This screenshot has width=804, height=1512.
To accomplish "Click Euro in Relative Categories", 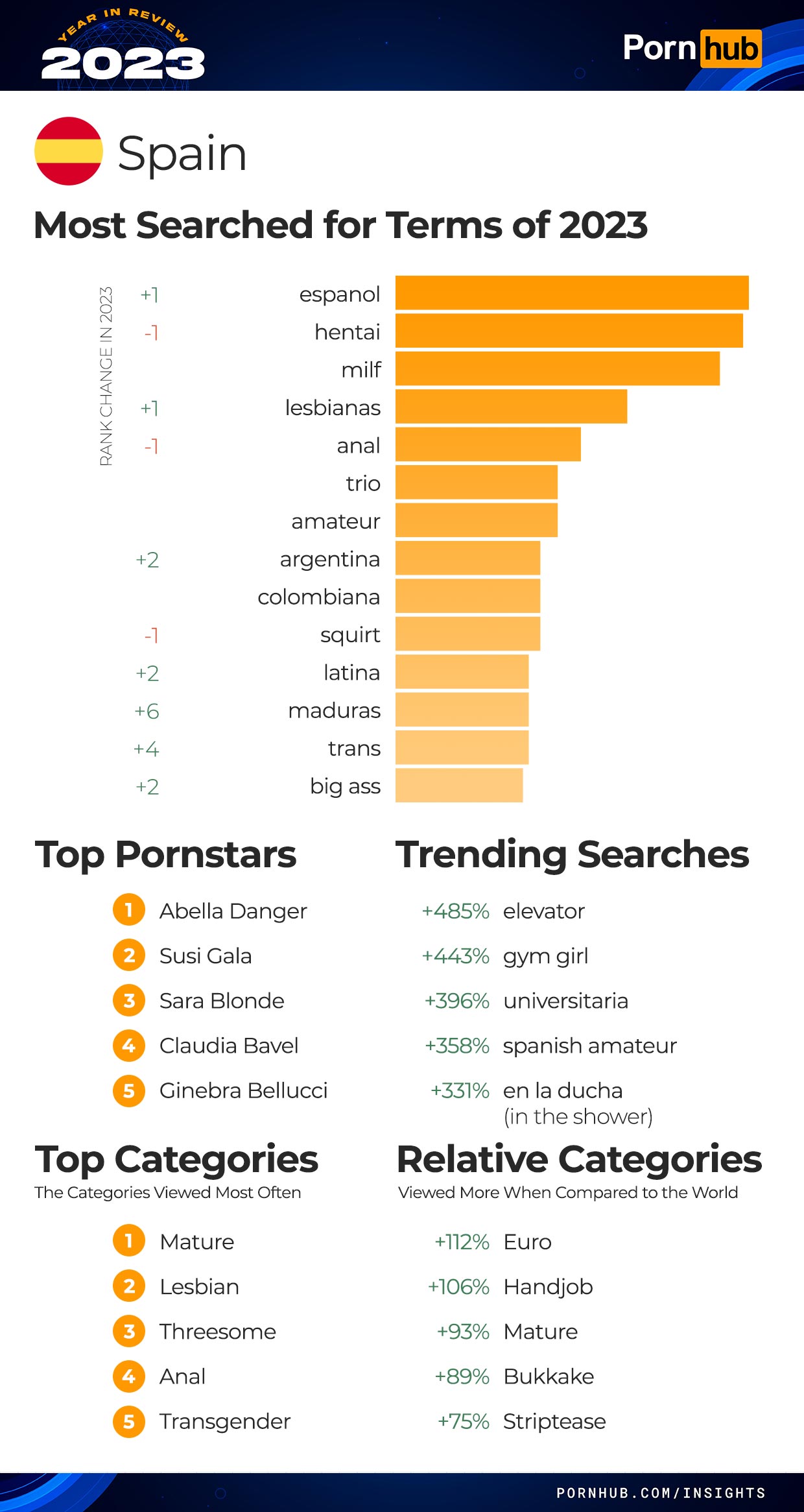I will point(527,1242).
